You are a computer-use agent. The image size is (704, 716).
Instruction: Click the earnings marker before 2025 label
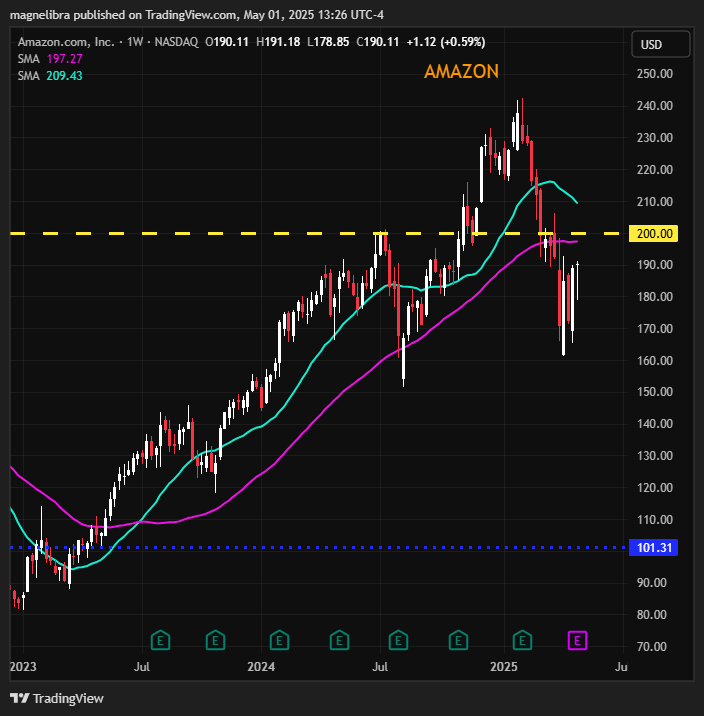click(458, 640)
